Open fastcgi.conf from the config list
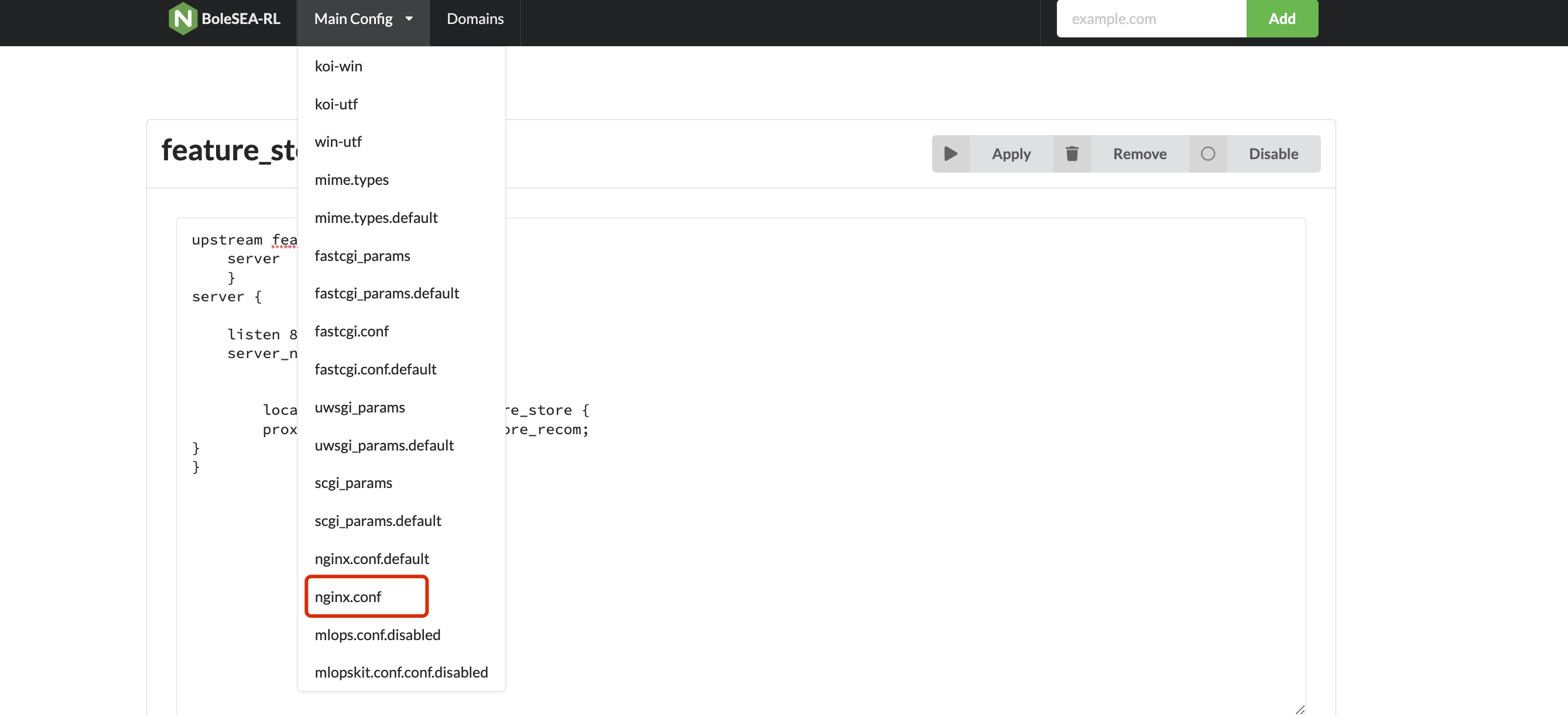This screenshot has height=715, width=1568. click(351, 331)
